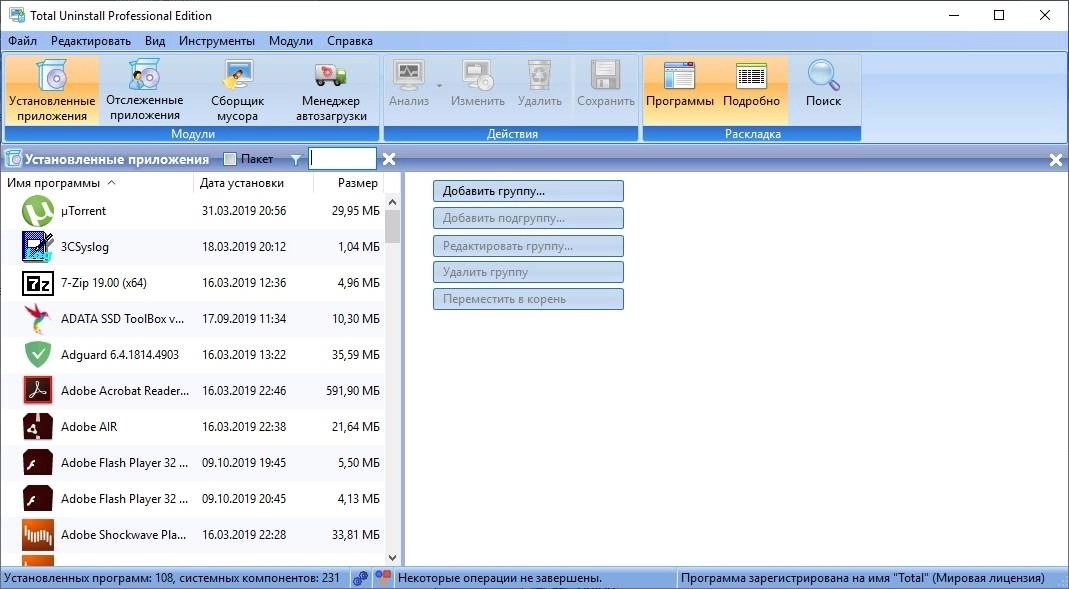1069x589 pixels.
Task: Click the ADATA SSD ToolBox icon
Action: point(37,319)
